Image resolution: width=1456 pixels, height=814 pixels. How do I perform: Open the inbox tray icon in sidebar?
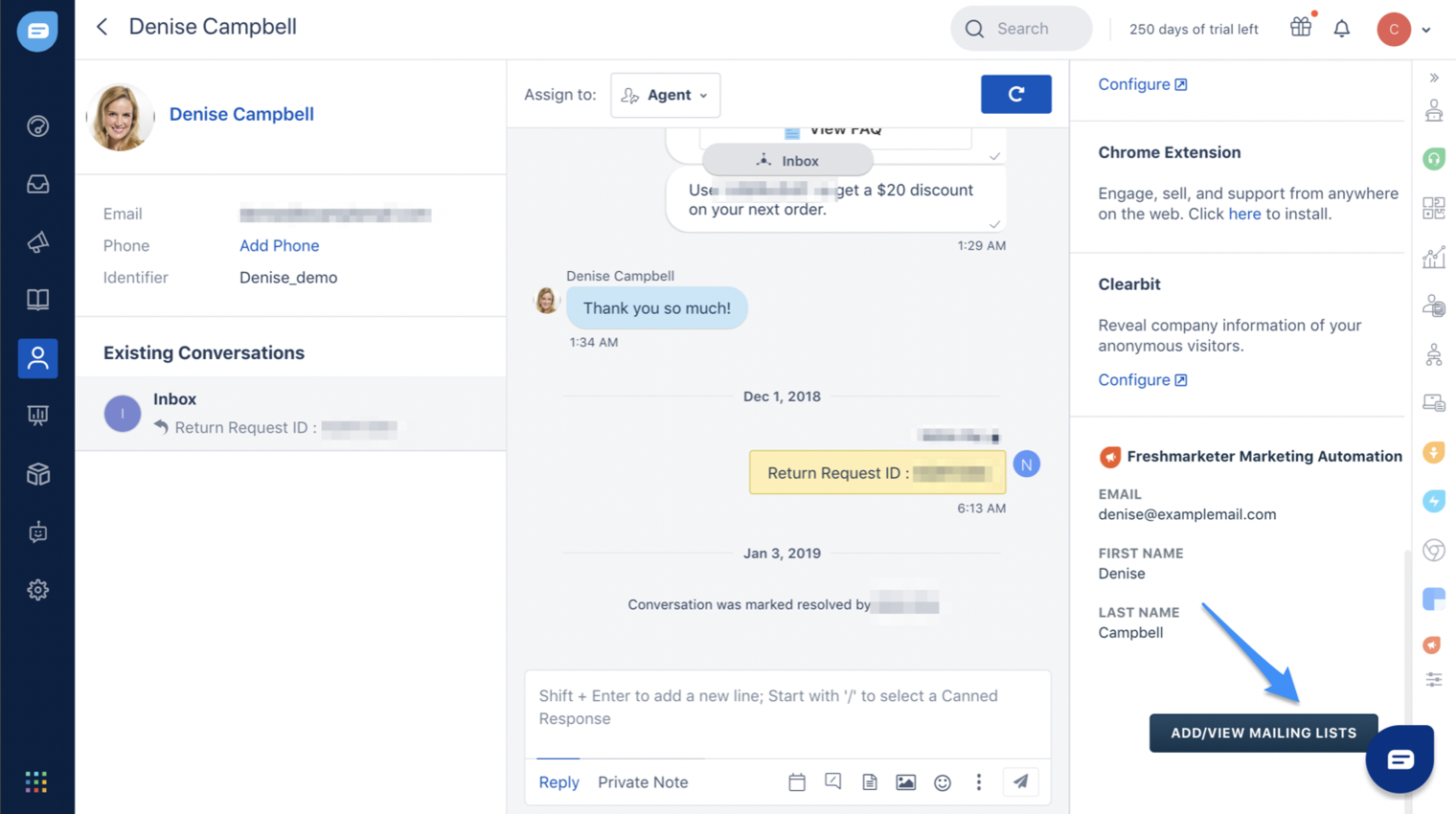pyautogui.click(x=37, y=184)
